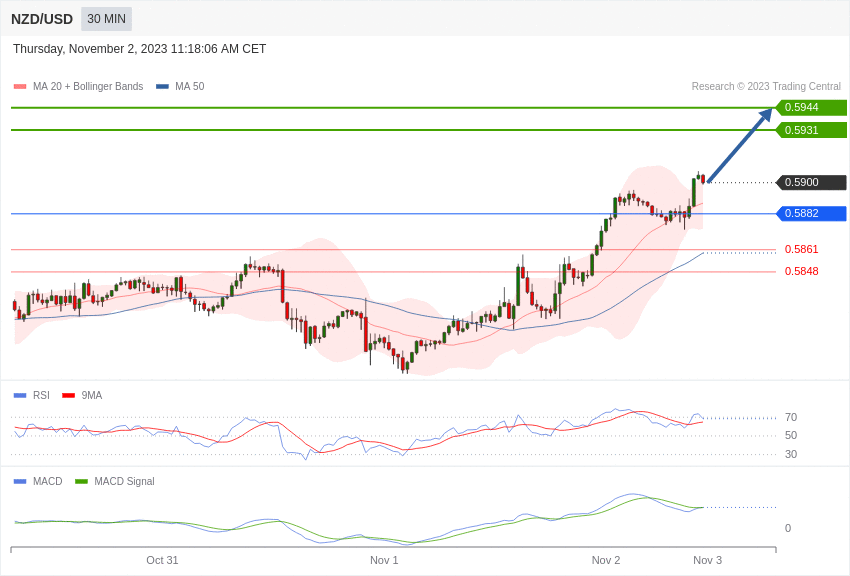Click the RSI legend color swatch
The width and height of the screenshot is (850, 576).
[x=20, y=396]
